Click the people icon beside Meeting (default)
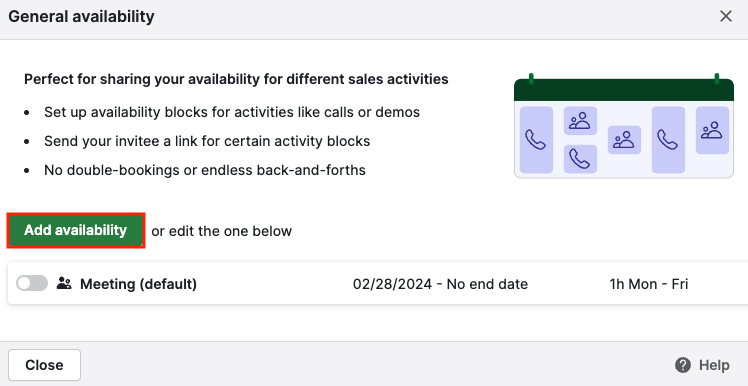Viewport: 748px width, 386px height. tap(64, 283)
